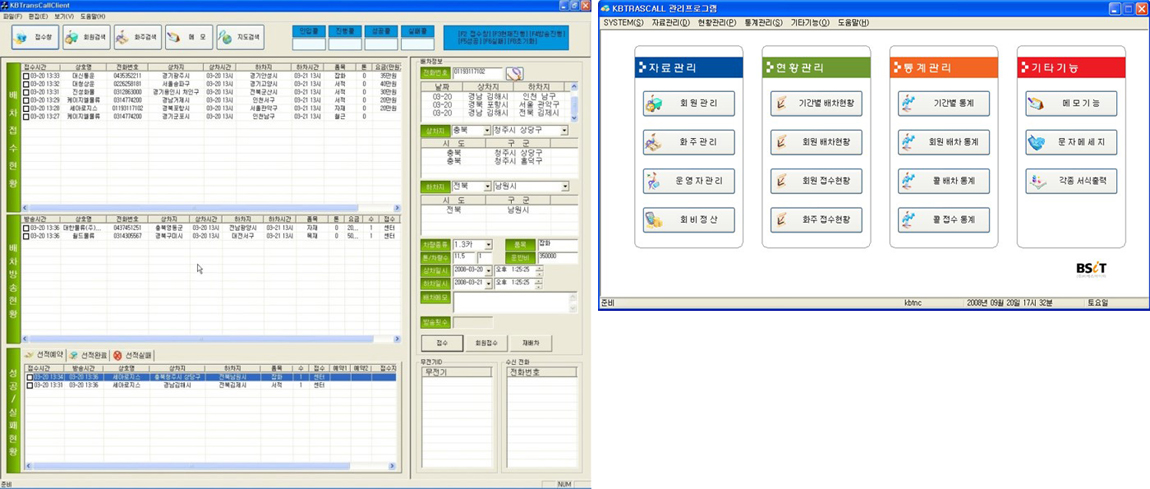Open the SYSTEM(S) menu in KBTRASCALL window
This screenshot has width=1150, height=489.
tap(623, 23)
